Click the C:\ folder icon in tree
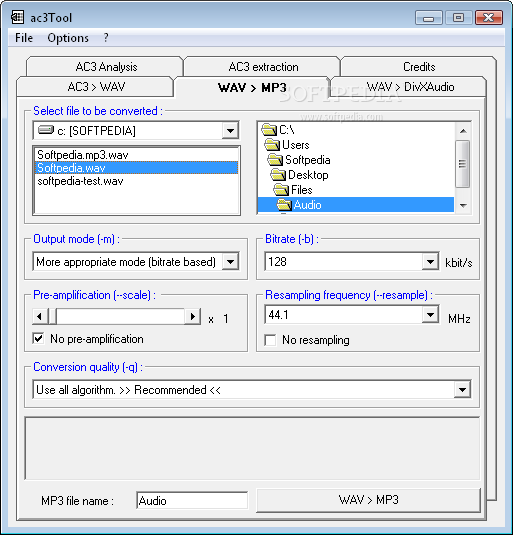 pyautogui.click(x=269, y=130)
